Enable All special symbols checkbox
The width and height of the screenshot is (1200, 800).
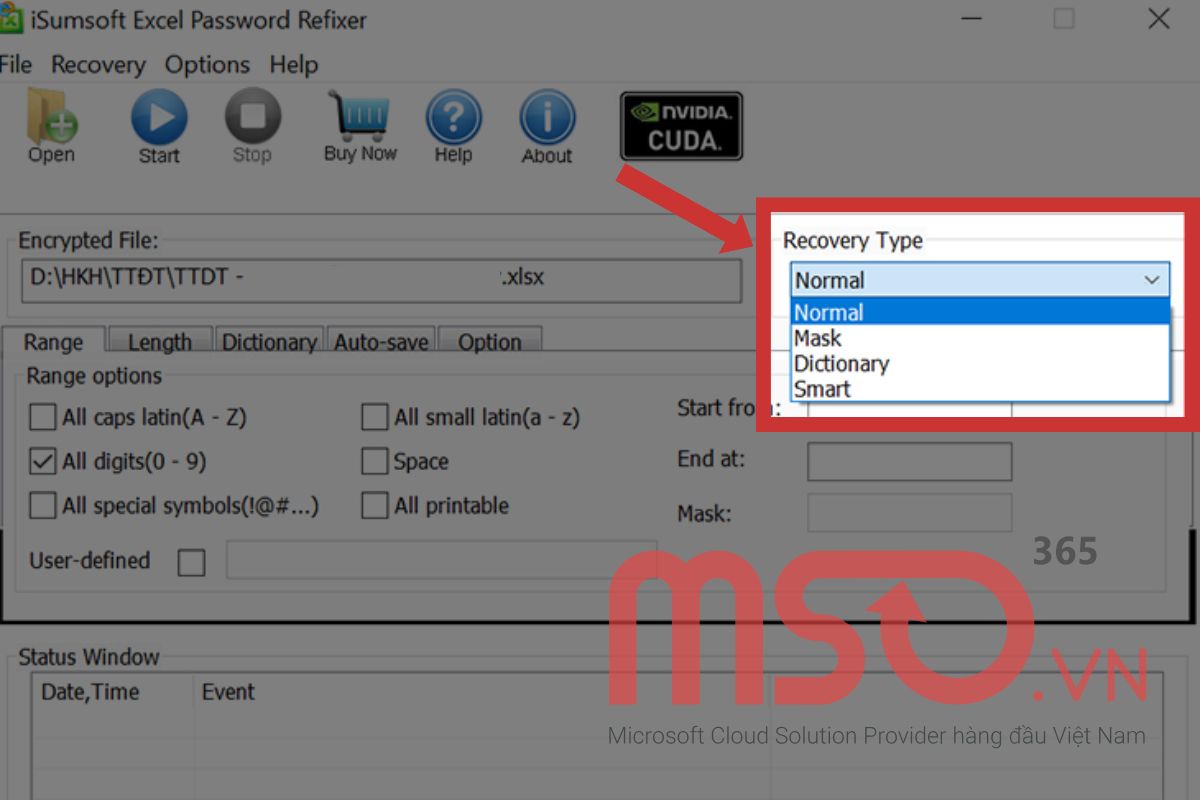click(x=43, y=505)
